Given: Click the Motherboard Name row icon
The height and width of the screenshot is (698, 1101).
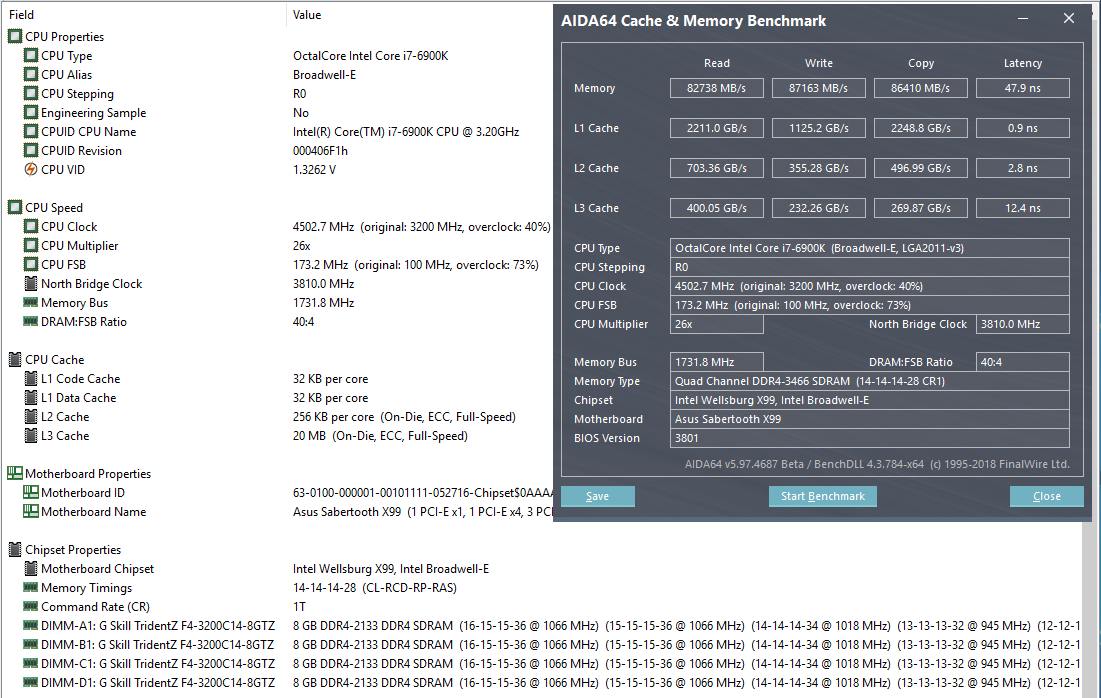Looking at the screenshot, I should (x=31, y=511).
